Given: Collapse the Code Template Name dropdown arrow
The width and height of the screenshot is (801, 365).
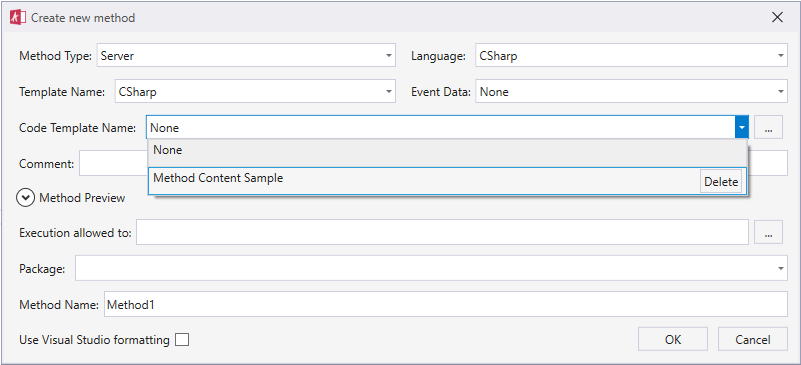Looking at the screenshot, I should click(742, 127).
